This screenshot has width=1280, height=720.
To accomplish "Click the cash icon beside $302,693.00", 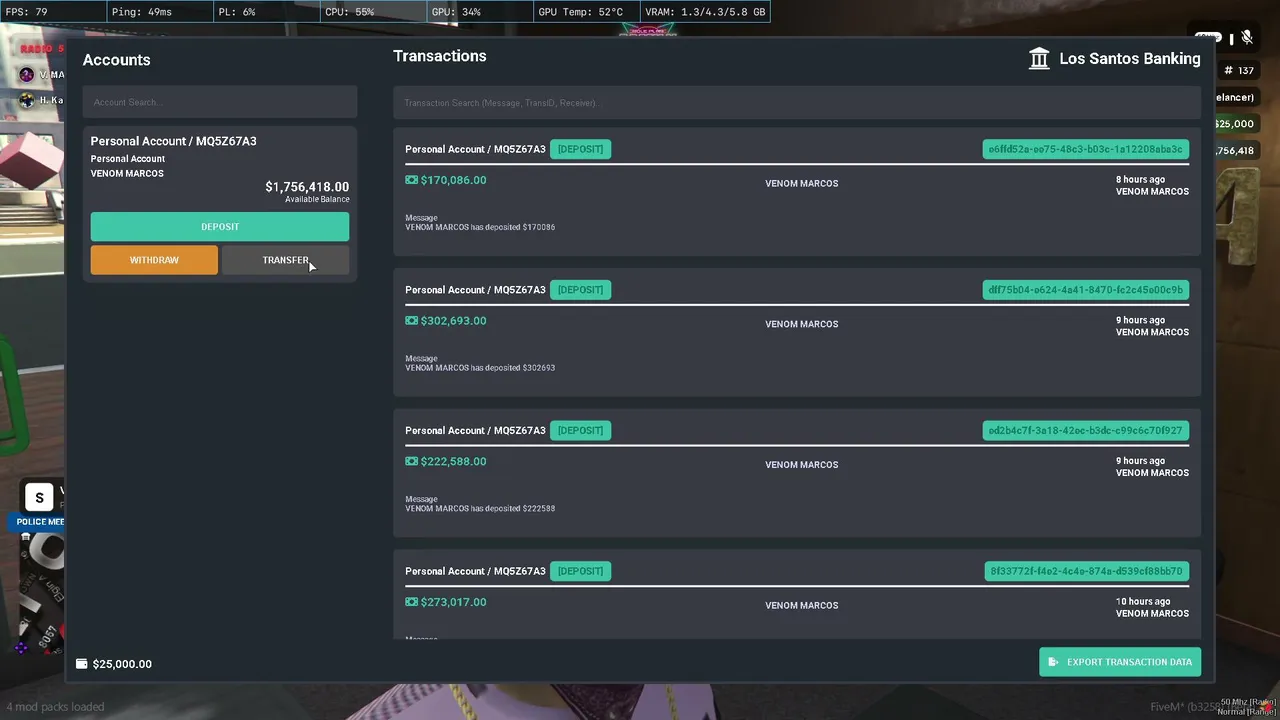I will (411, 321).
